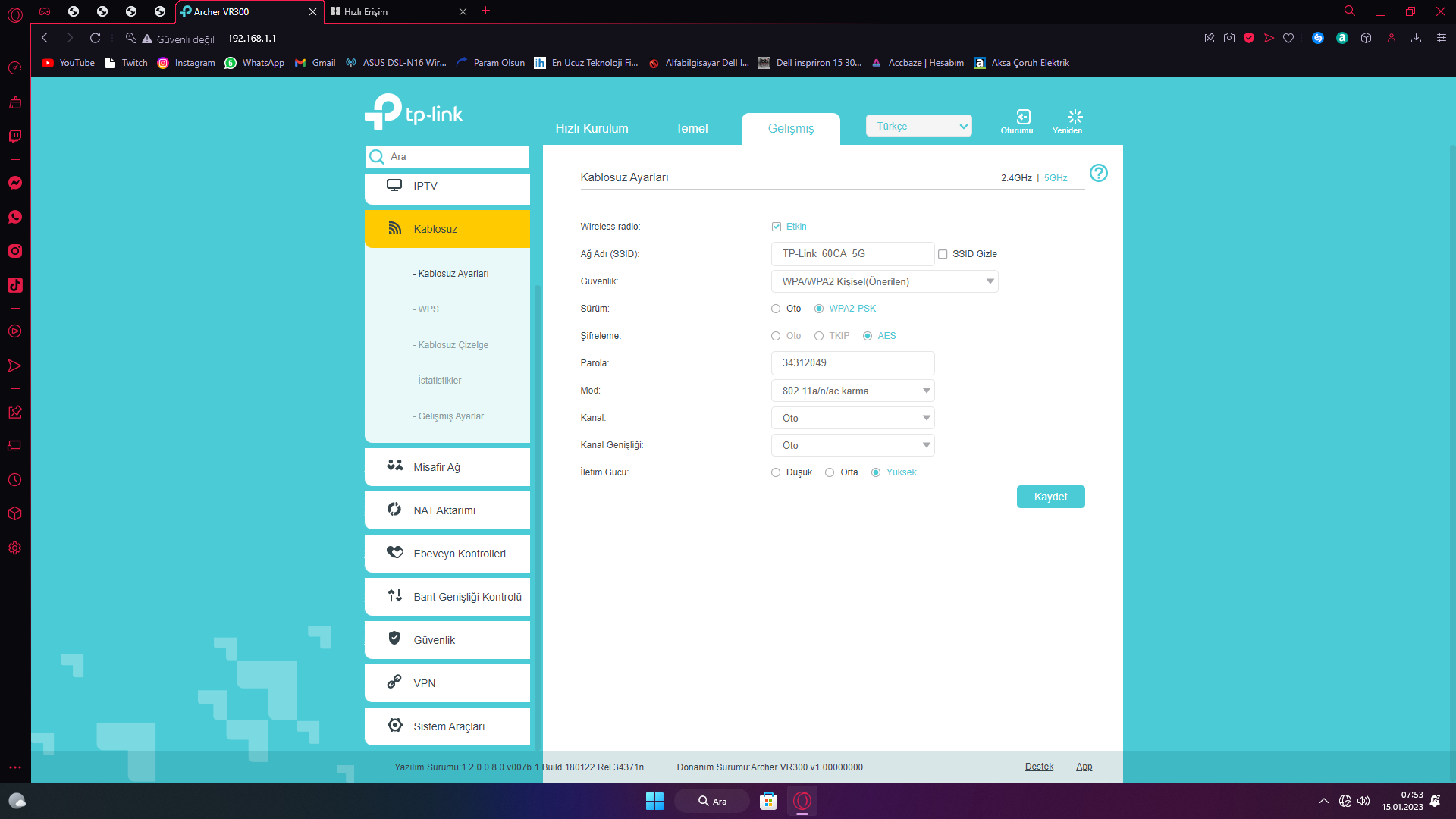Switch to 2.4GHz band link

pos(1016,178)
